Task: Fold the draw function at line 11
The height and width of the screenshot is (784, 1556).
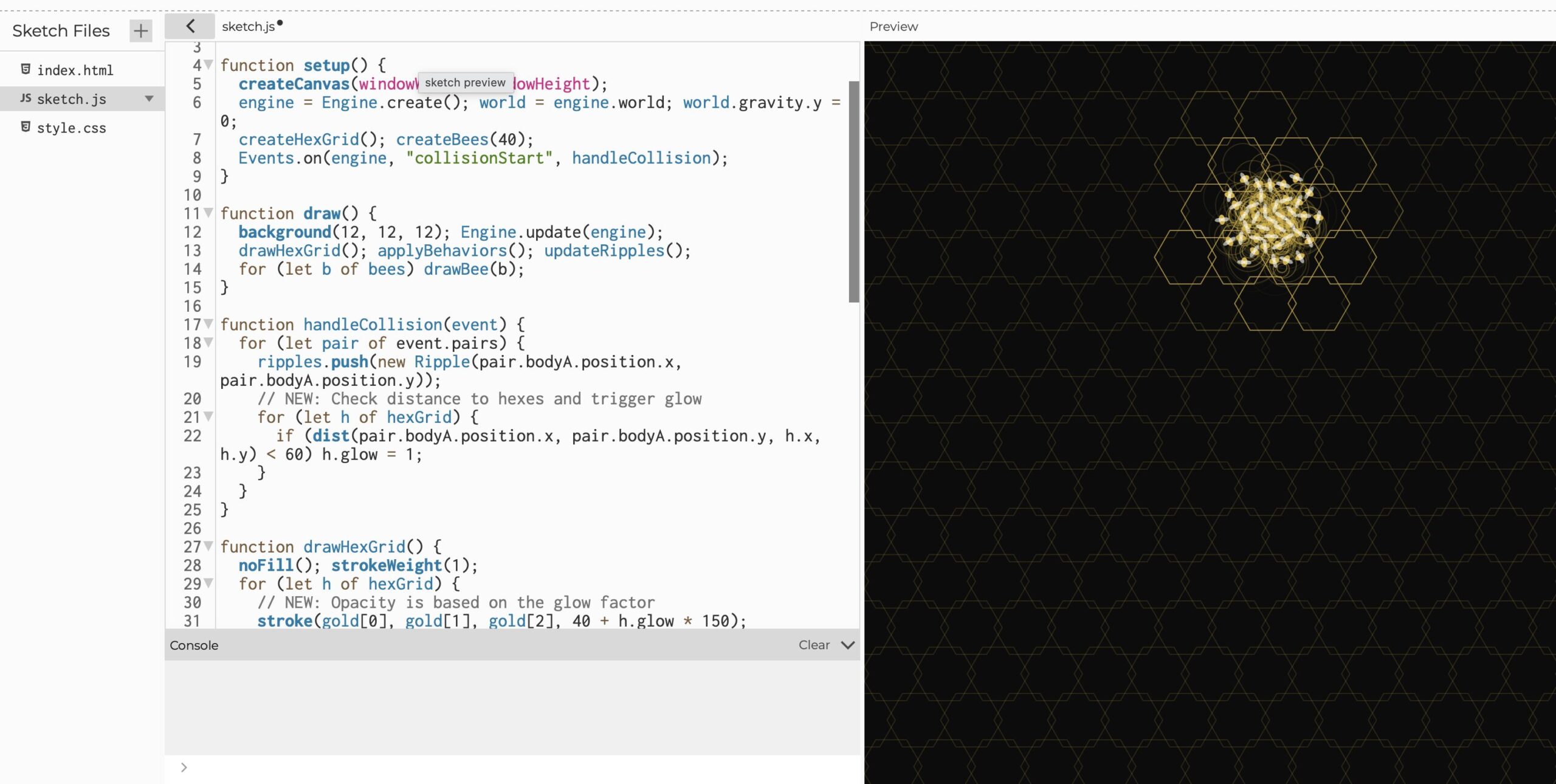Action: (x=209, y=213)
